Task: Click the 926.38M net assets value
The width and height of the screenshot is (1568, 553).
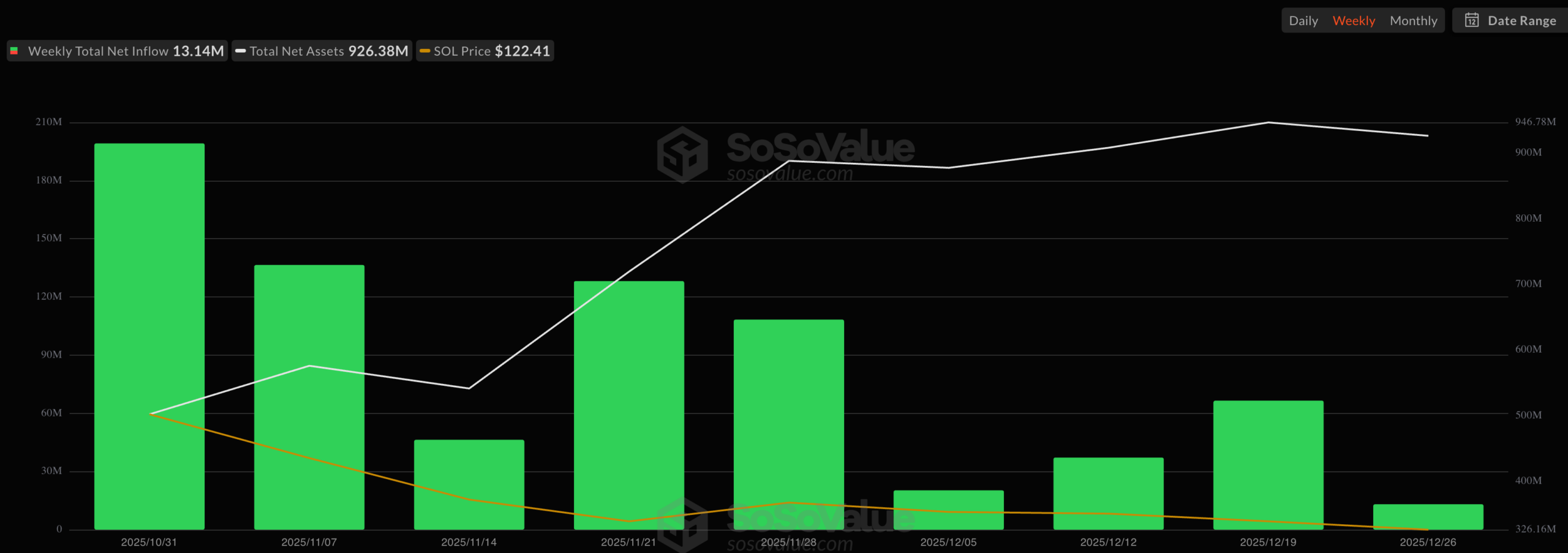Action: (379, 51)
